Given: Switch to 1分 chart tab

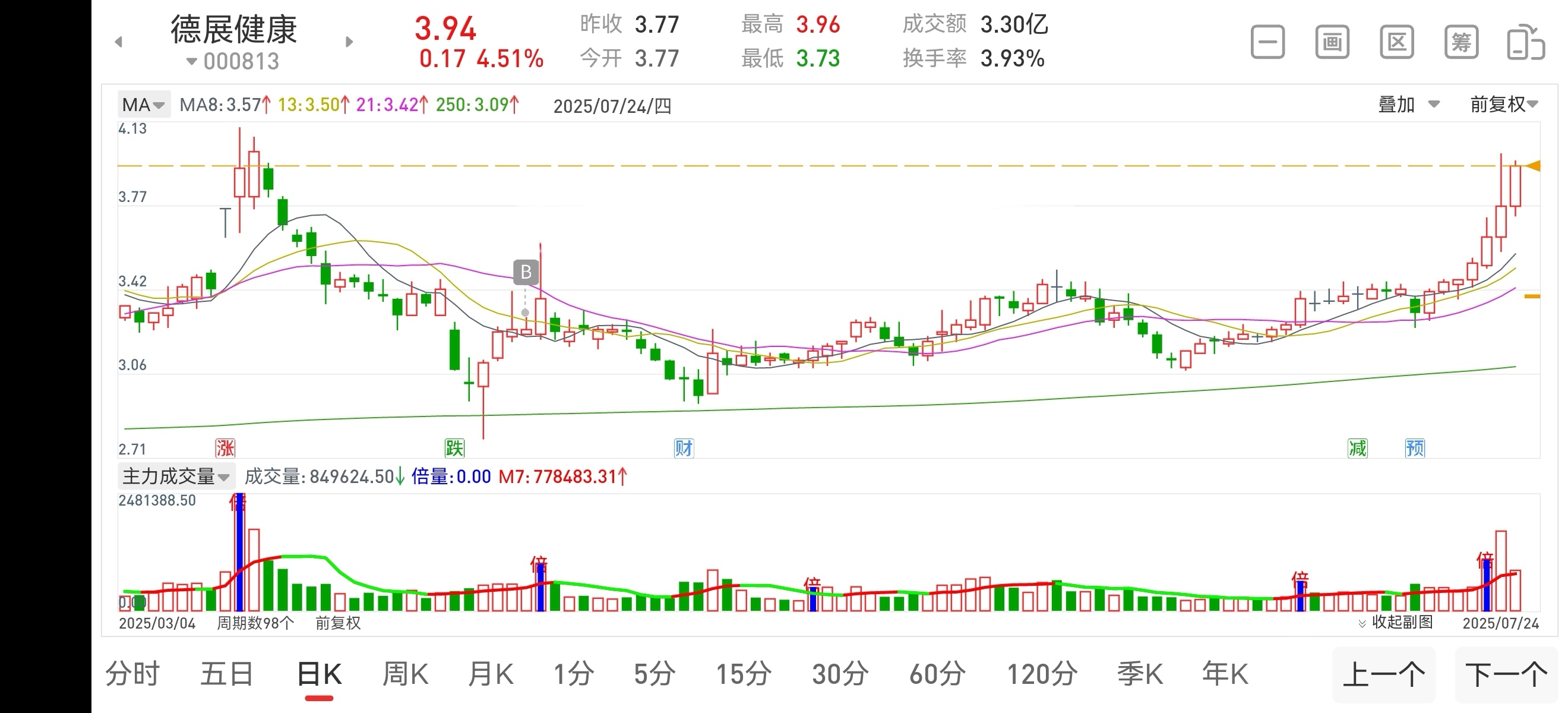Looking at the screenshot, I should (x=573, y=674).
